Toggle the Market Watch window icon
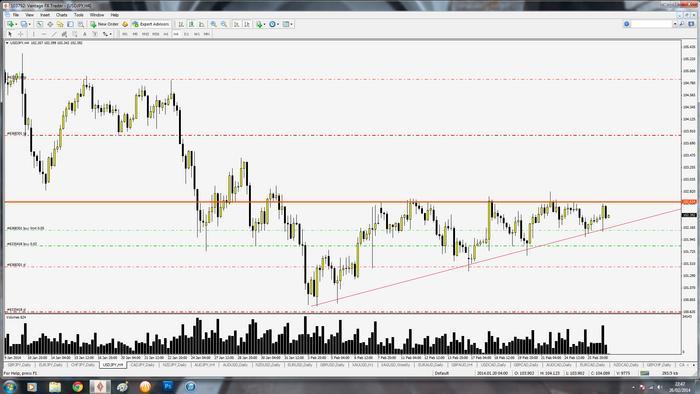Image resolution: width=700 pixels, height=394 pixels. (x=40, y=24)
